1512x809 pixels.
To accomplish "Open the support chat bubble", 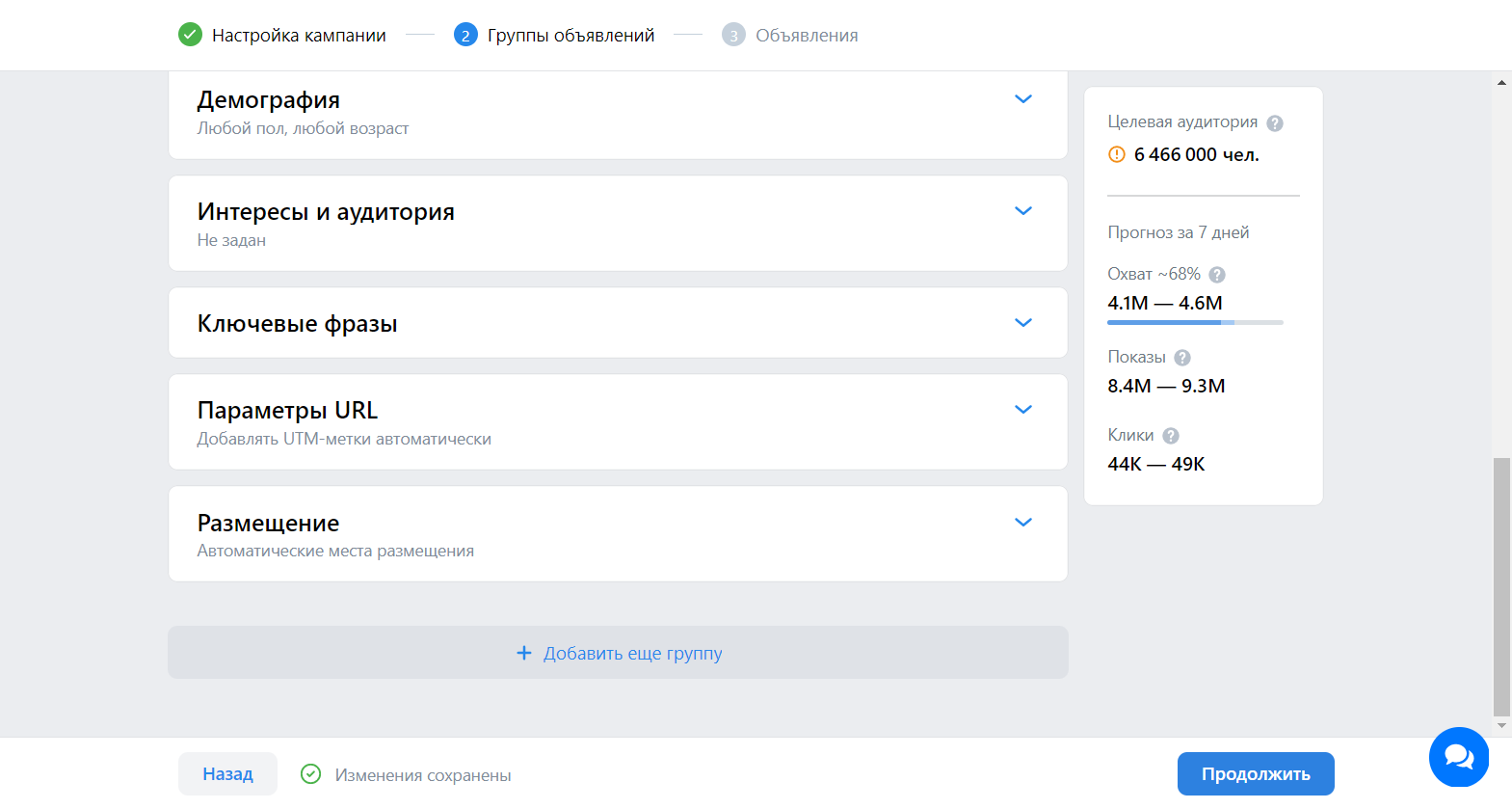I will pos(1458,757).
